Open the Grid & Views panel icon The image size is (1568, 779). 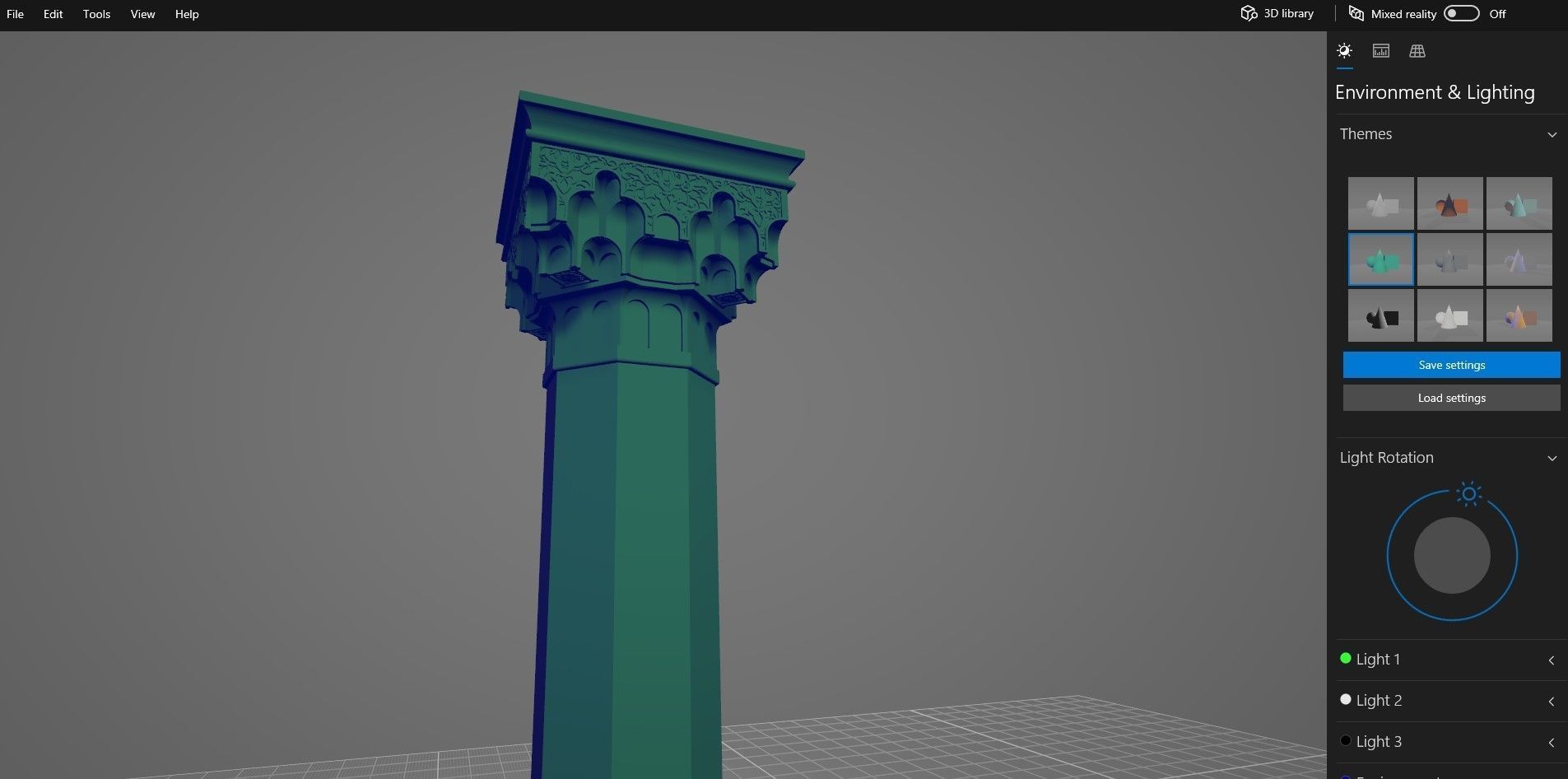point(1417,51)
